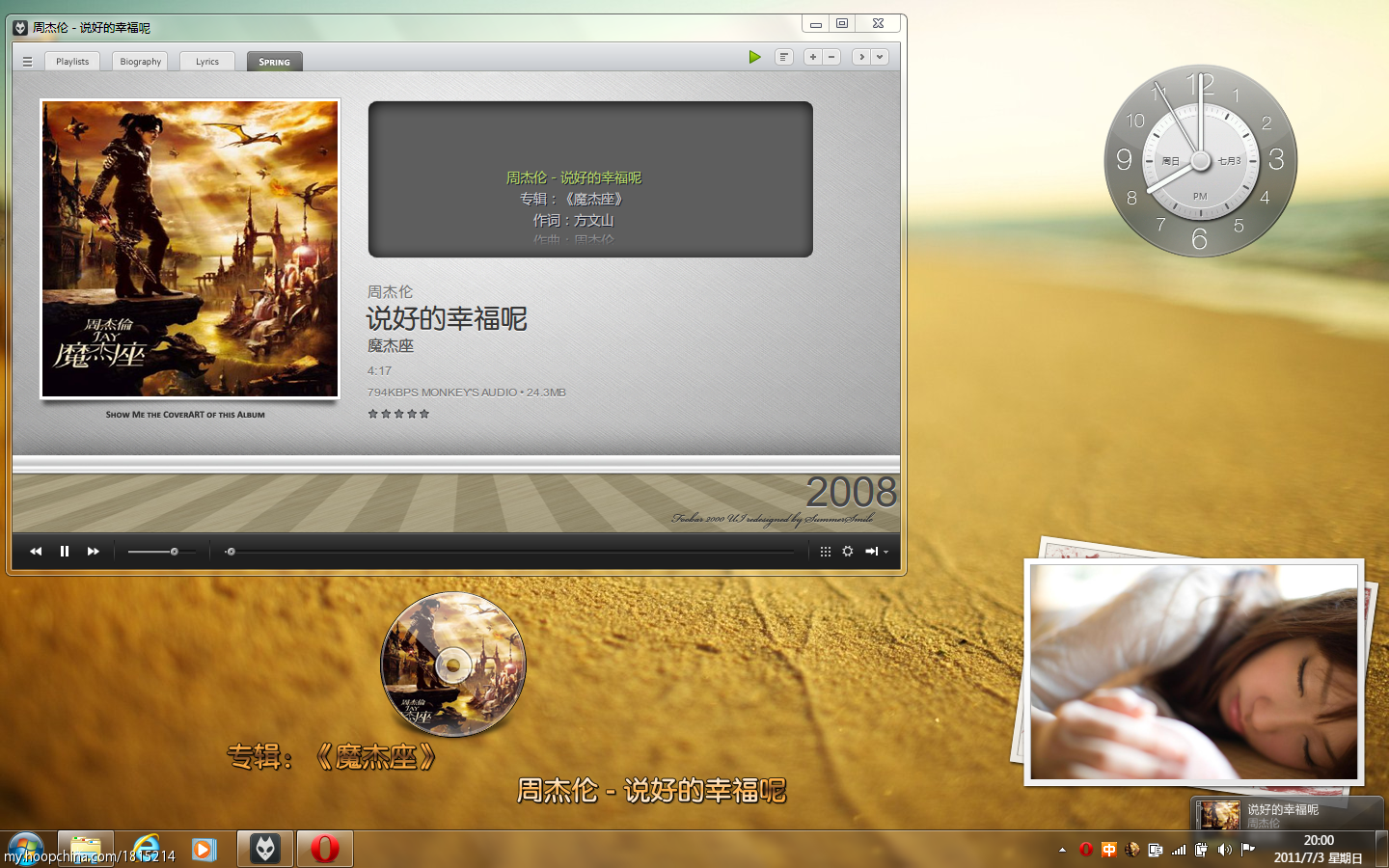Click the minus button in the top toolbar
Screen dimensions: 1389x868
pos(831,57)
